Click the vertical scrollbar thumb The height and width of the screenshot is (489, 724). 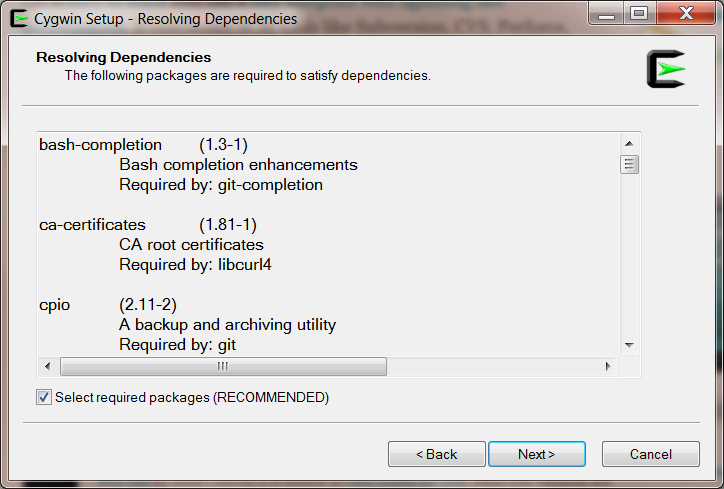[x=629, y=164]
